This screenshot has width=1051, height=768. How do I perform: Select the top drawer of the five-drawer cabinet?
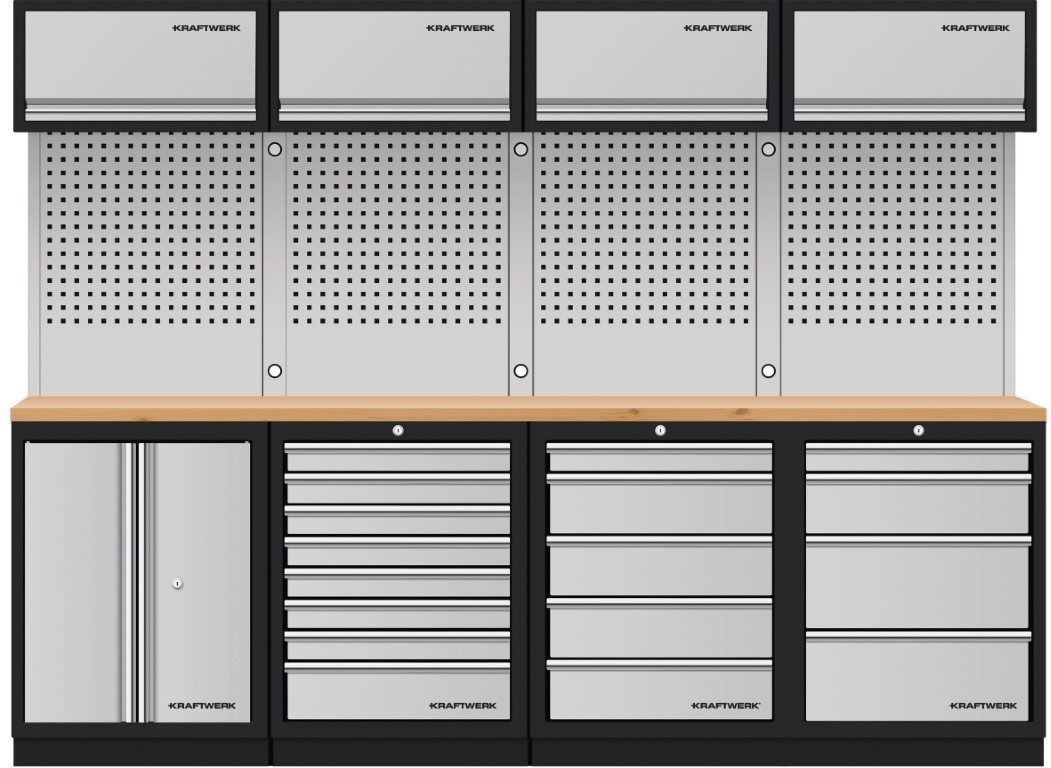659,457
